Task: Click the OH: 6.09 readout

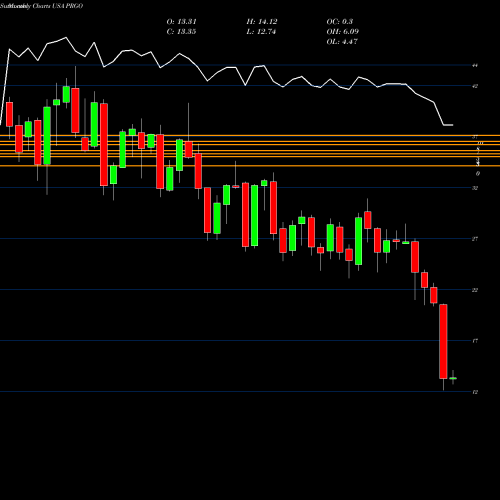Action: click(342, 32)
